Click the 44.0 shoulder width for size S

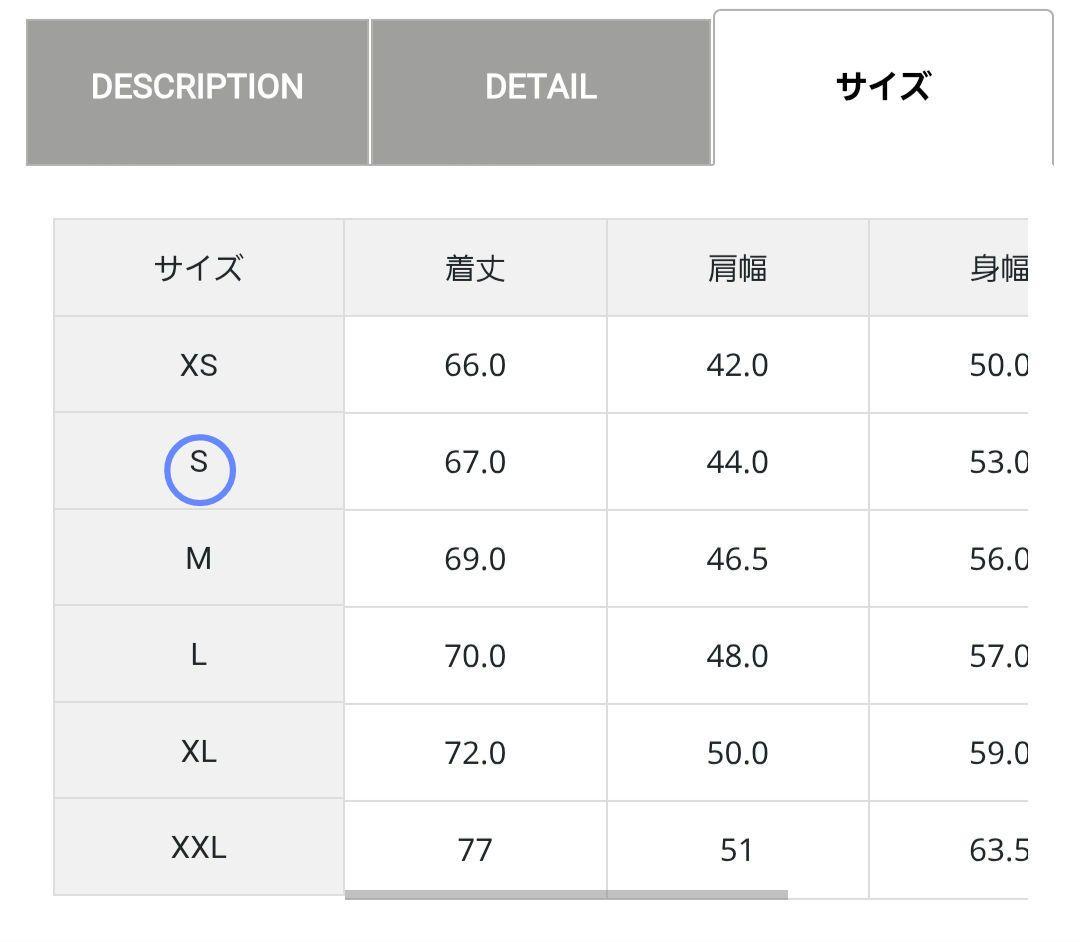[x=737, y=462]
